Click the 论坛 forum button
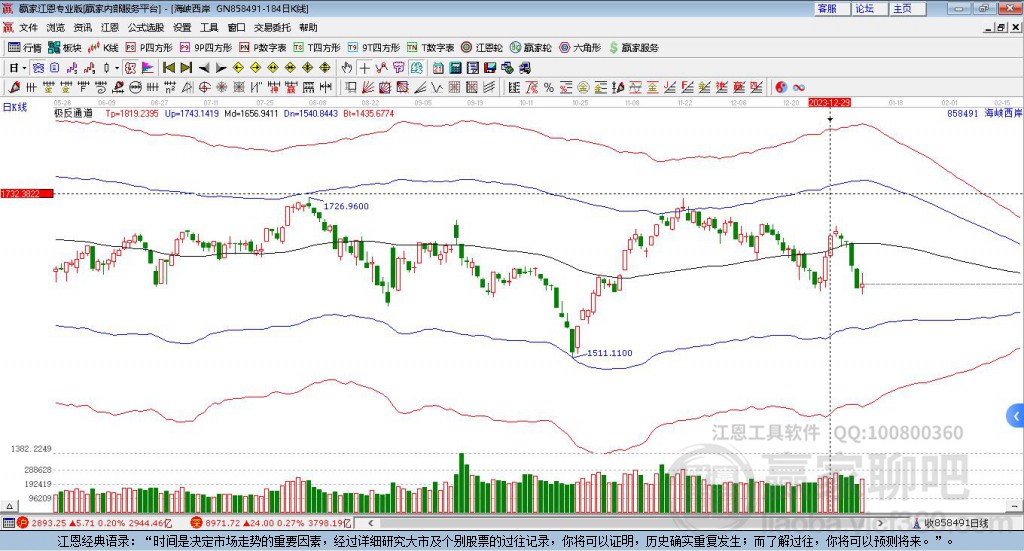The image size is (1024, 551). click(869, 8)
